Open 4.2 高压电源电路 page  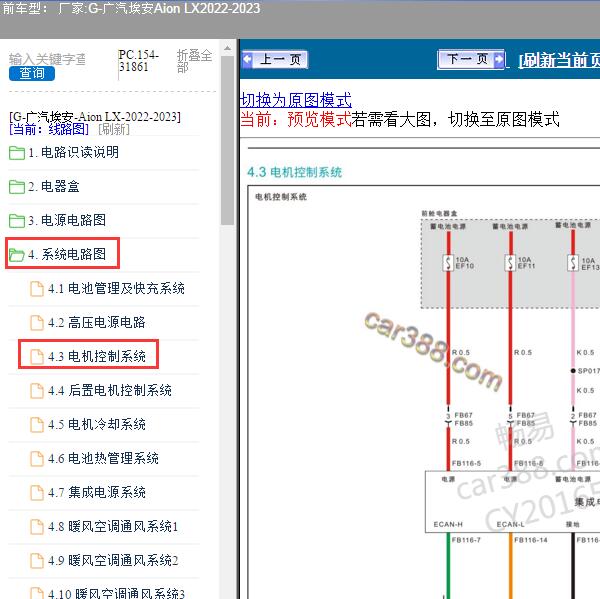click(97, 322)
